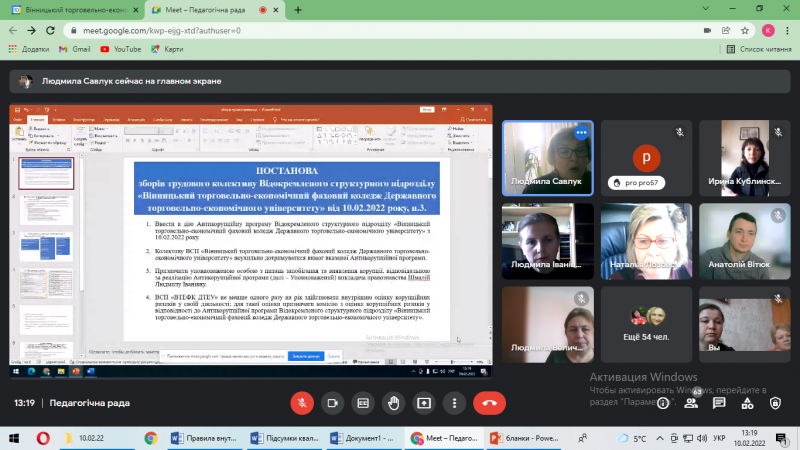Open the present now screen-share button
The height and width of the screenshot is (450, 800).
(424, 403)
